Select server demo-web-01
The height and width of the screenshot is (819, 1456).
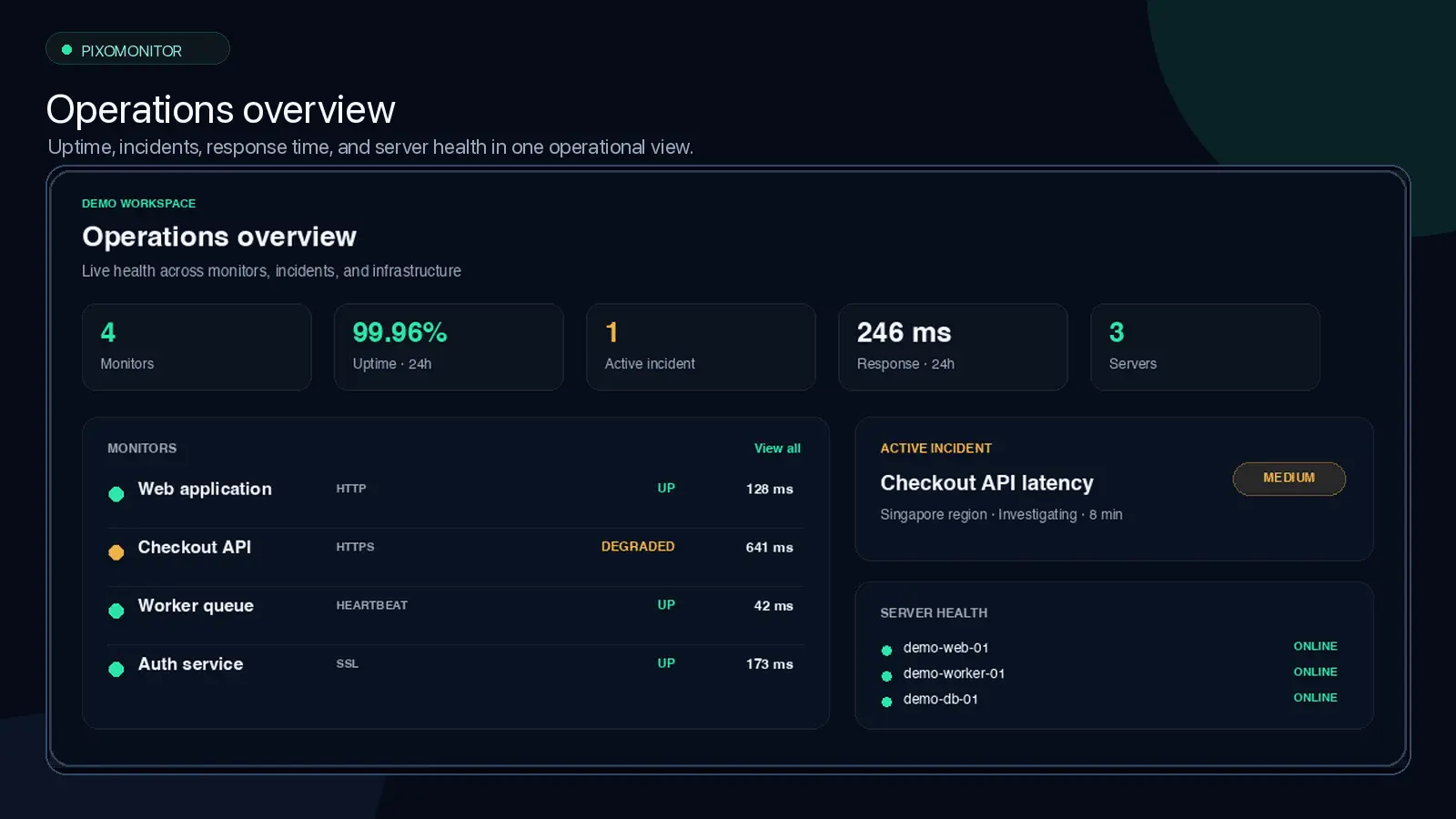(945, 648)
